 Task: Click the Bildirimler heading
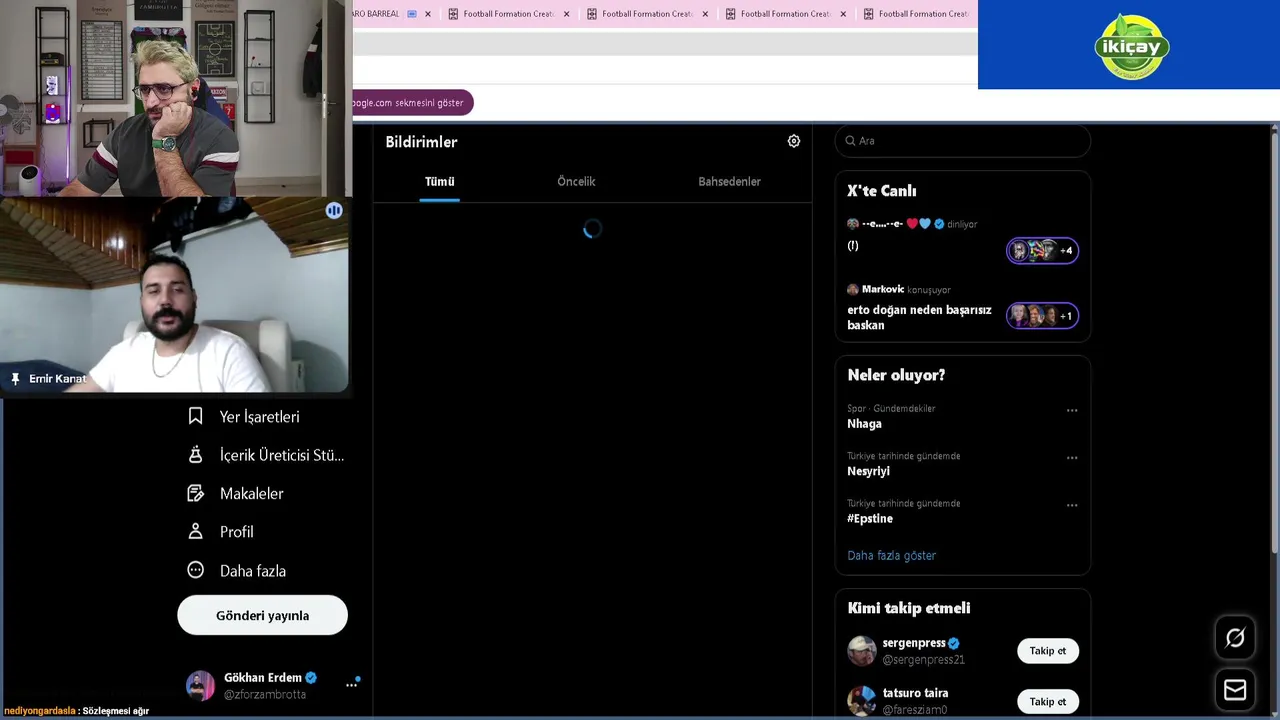(x=421, y=142)
